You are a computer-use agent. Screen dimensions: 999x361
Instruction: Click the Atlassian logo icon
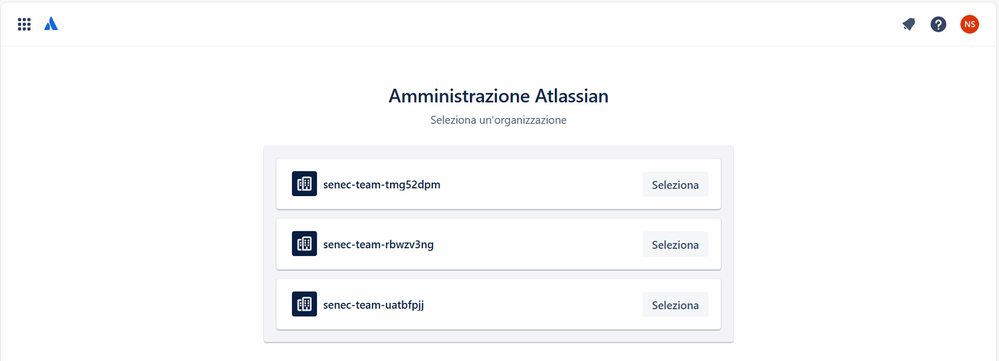(x=51, y=24)
